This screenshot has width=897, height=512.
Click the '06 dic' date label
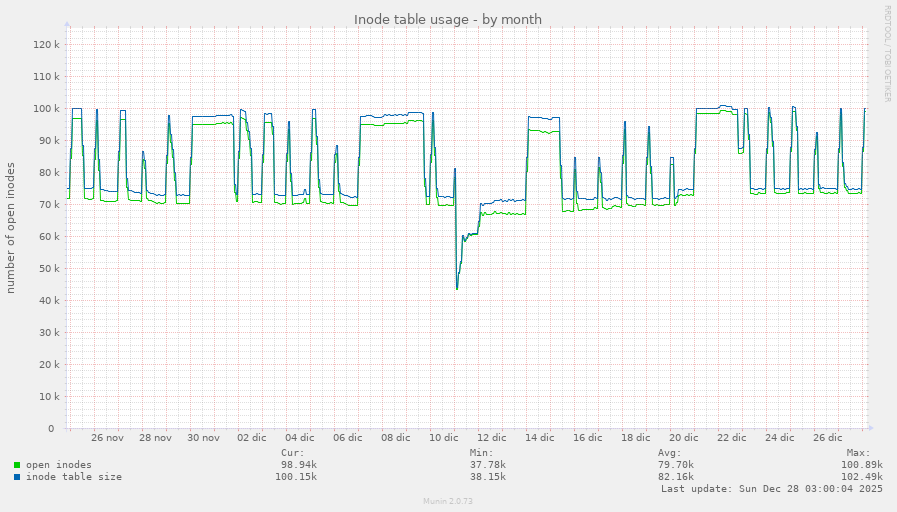click(348, 438)
